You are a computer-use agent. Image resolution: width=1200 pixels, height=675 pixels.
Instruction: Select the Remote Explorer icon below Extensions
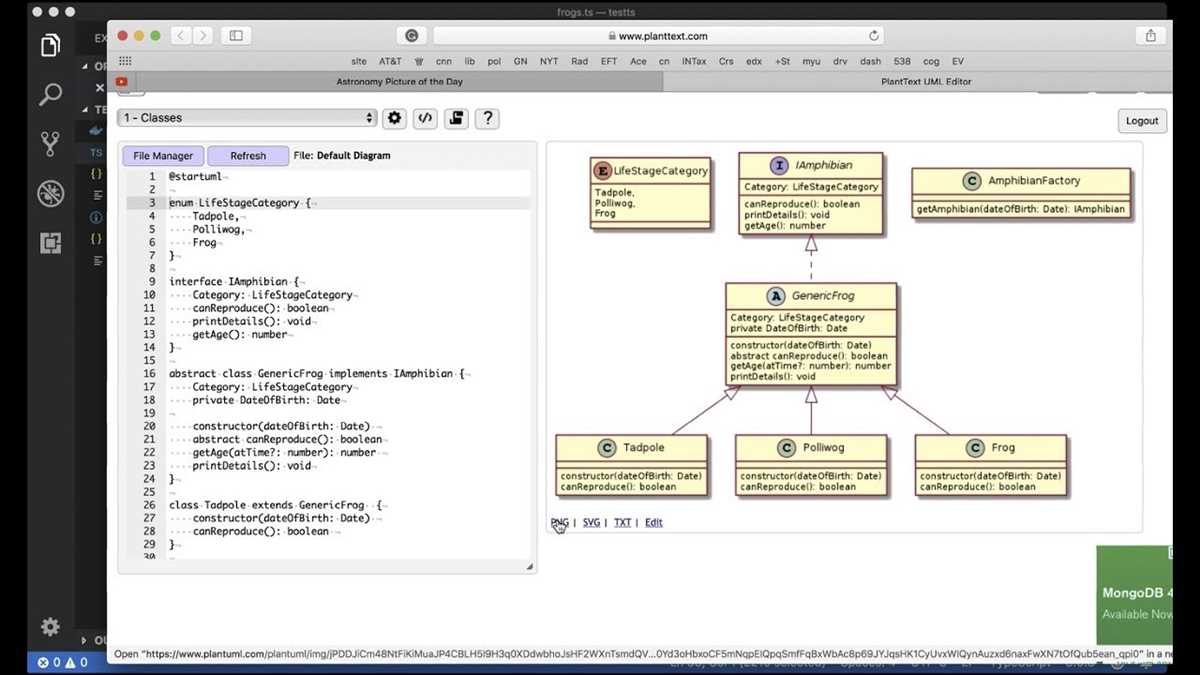coord(50,242)
